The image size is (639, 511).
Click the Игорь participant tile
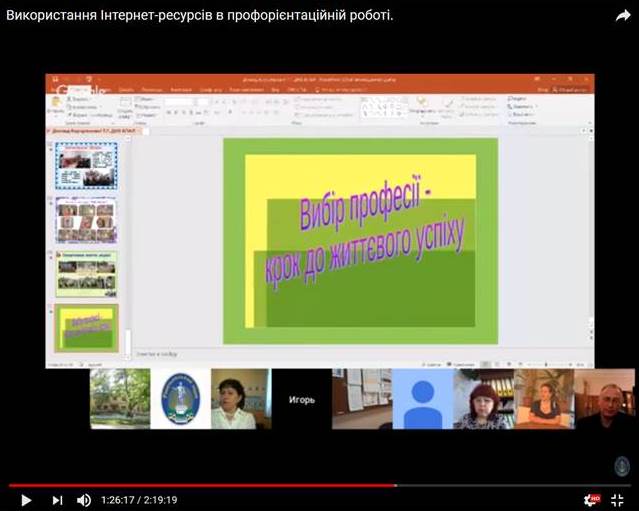coord(301,399)
